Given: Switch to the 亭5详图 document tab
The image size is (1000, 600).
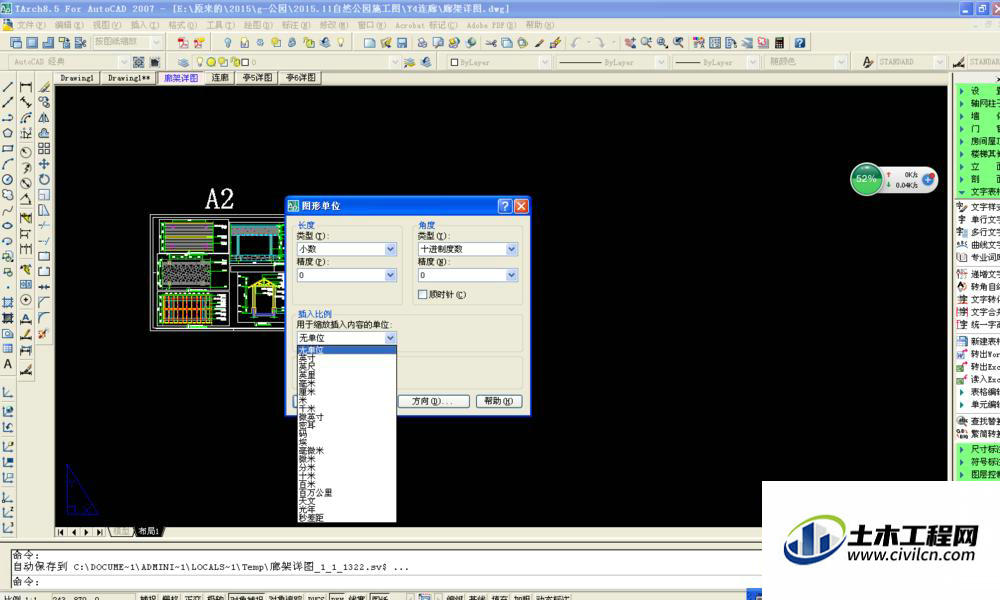Looking at the screenshot, I should [x=257, y=78].
